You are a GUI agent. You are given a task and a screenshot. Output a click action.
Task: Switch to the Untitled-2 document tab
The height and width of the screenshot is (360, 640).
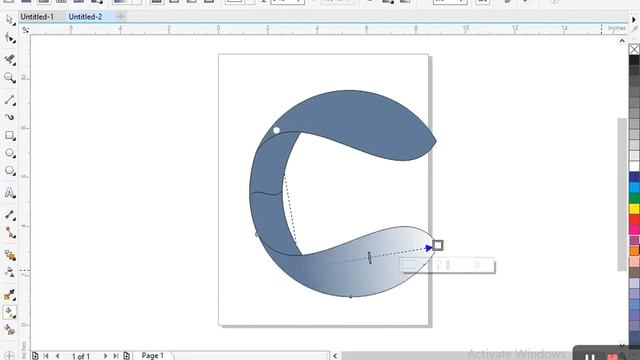pyautogui.click(x=85, y=17)
